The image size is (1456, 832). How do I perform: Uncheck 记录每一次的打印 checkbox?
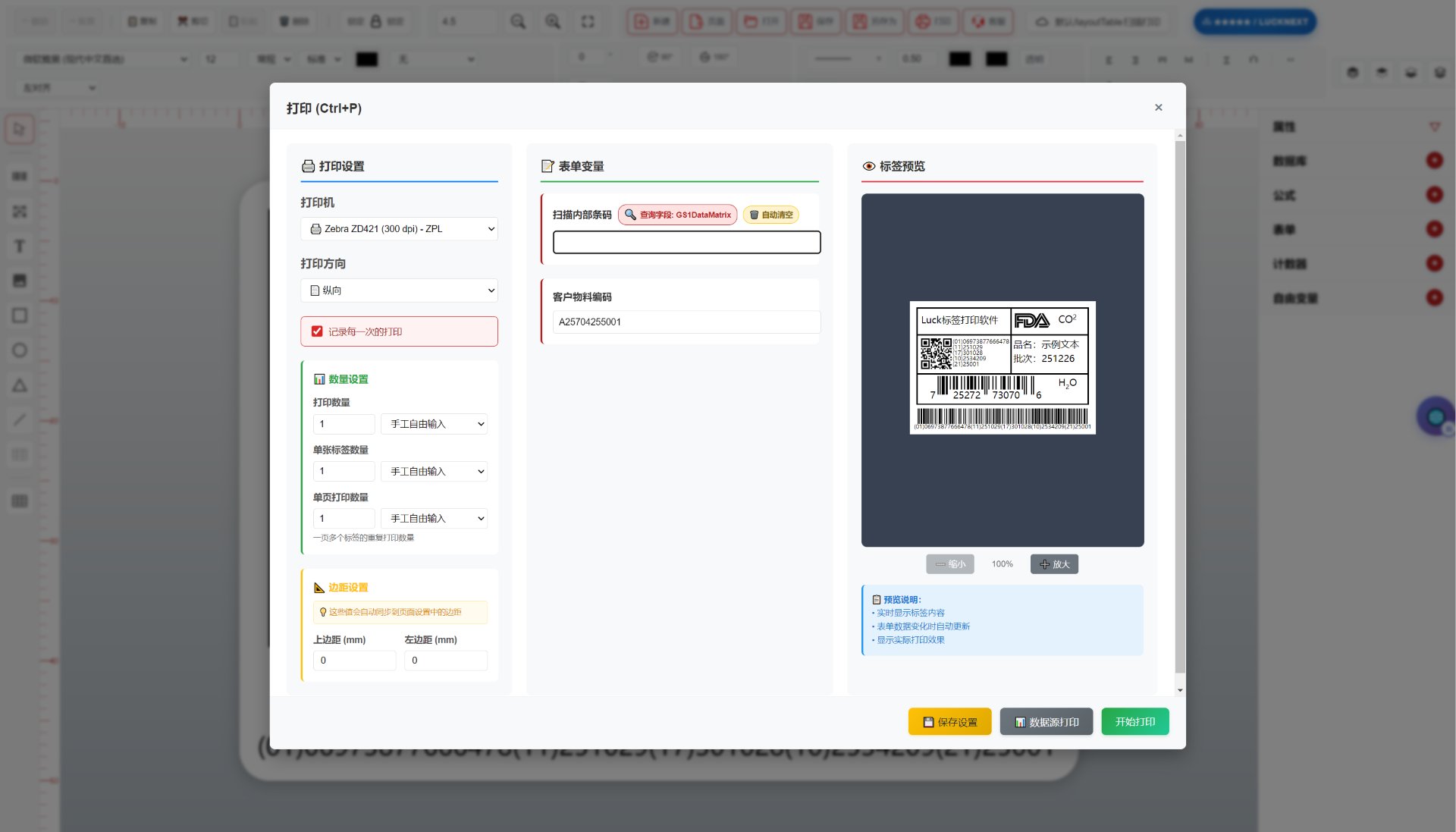pos(317,331)
